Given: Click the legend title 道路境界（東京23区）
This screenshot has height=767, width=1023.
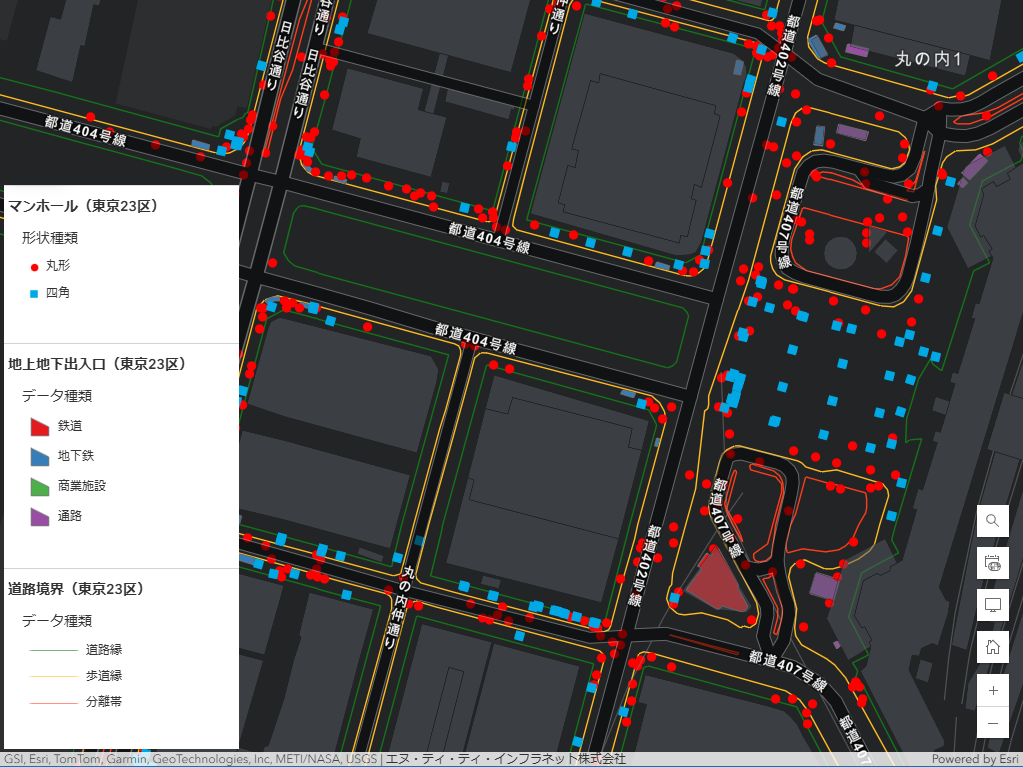Looking at the screenshot, I should 76,589.
